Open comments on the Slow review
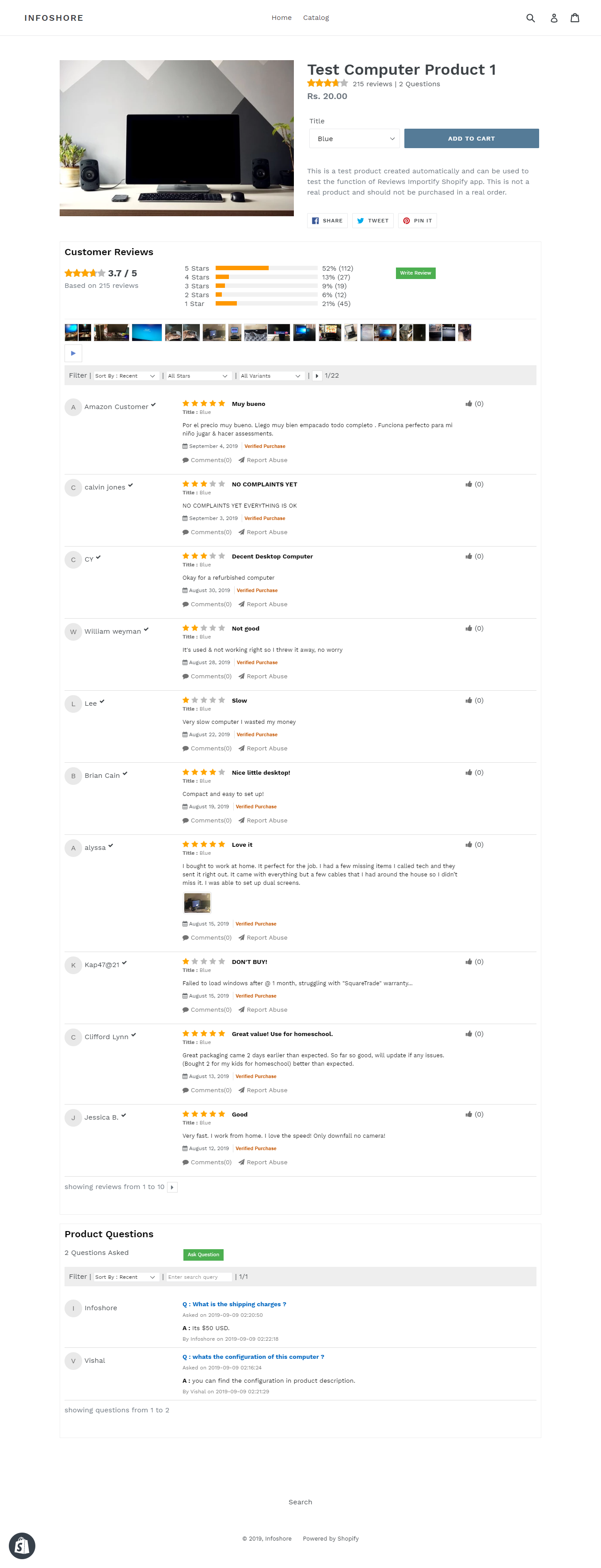 [x=207, y=748]
